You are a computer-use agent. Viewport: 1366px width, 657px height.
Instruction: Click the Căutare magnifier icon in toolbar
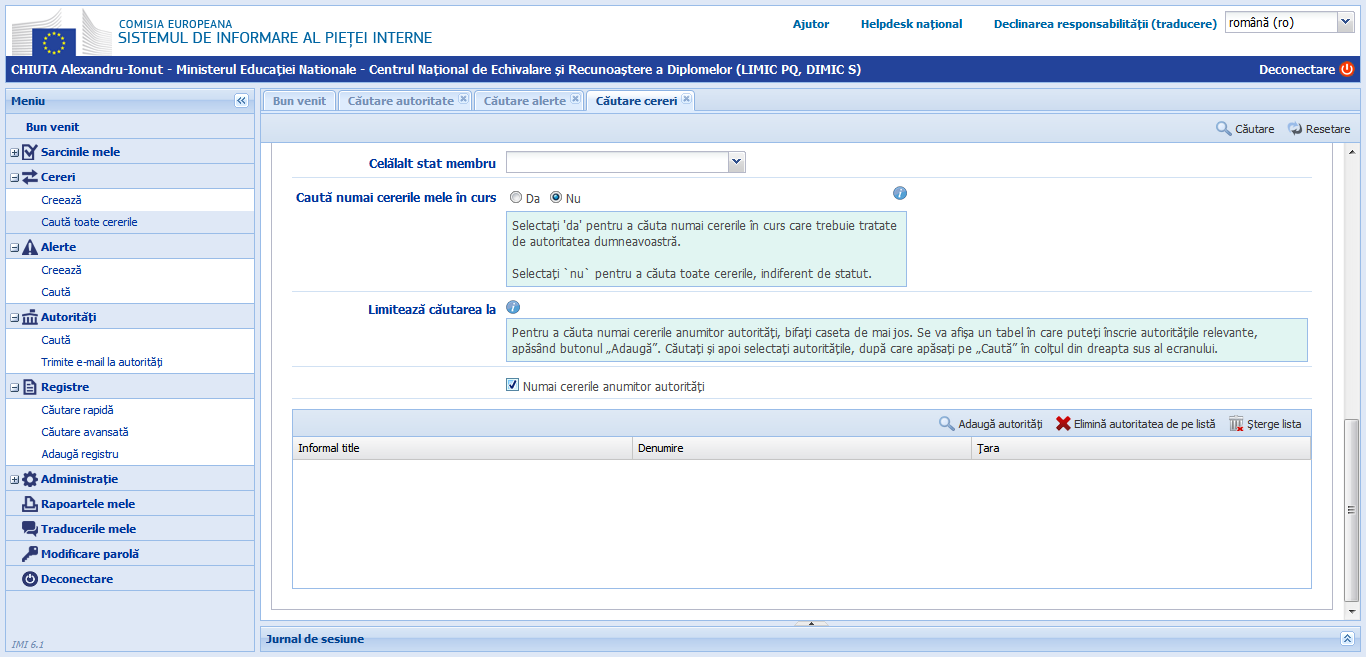coord(1223,129)
